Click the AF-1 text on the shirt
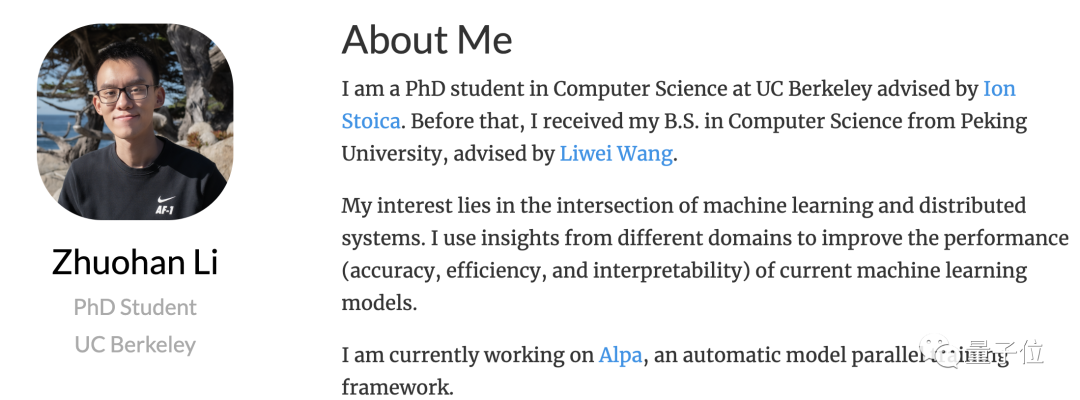Viewport: 1080px width, 400px height. click(165, 211)
